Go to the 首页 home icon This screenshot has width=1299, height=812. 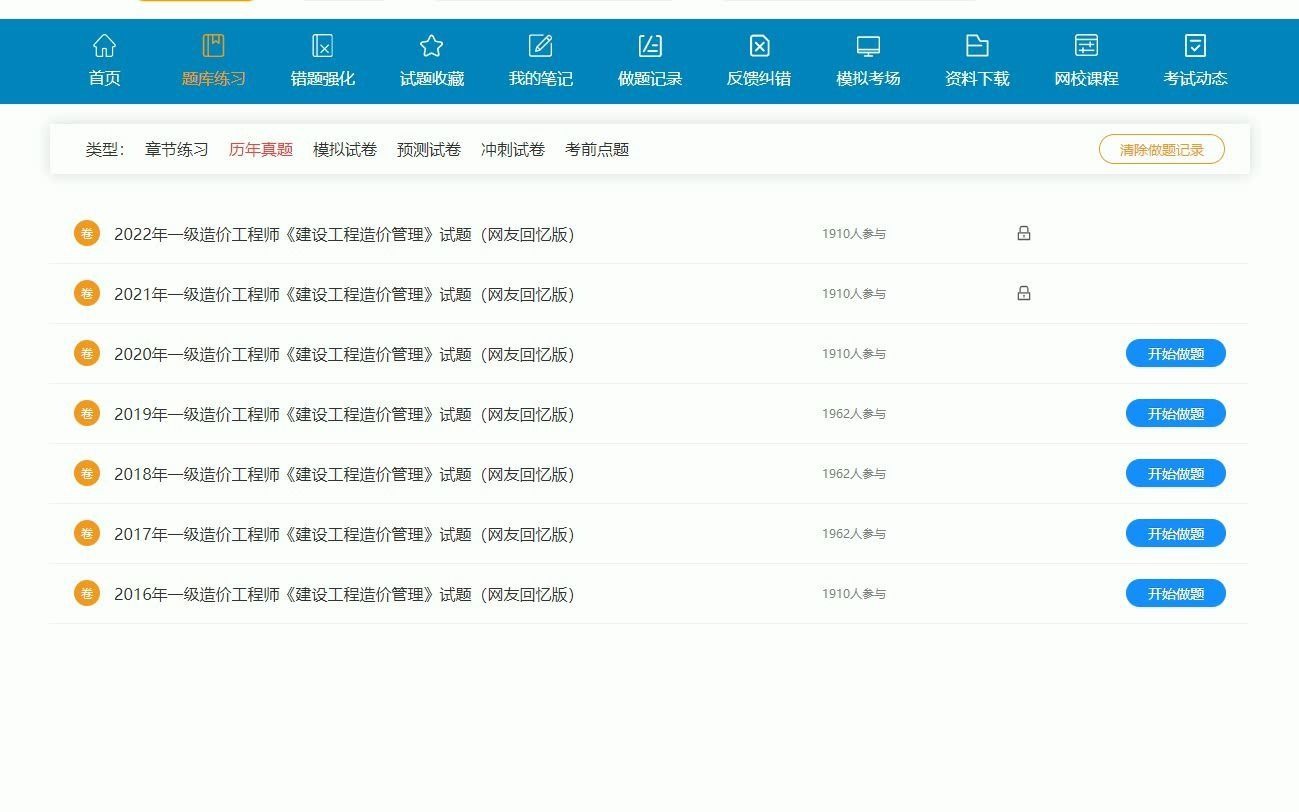104,45
